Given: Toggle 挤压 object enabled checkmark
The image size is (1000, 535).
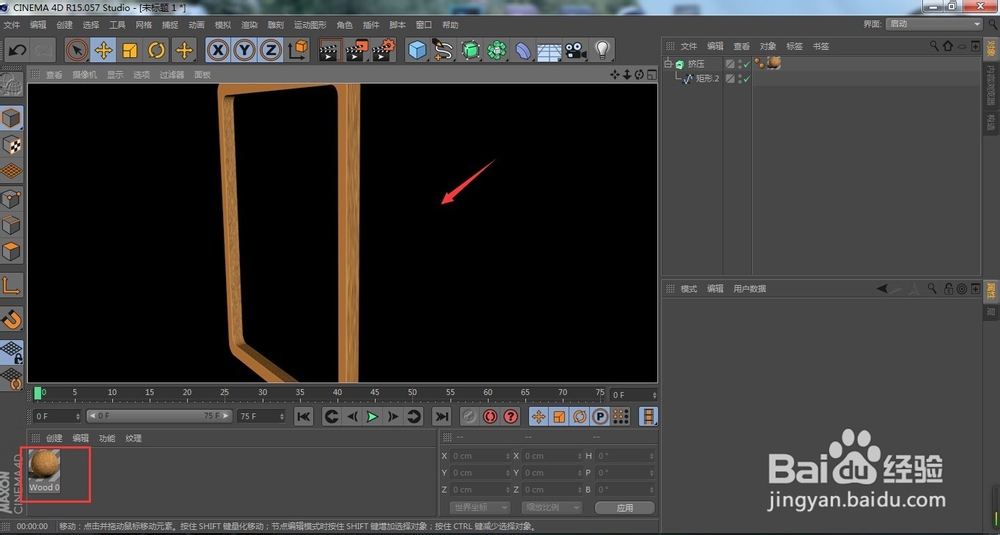Looking at the screenshot, I should (747, 64).
